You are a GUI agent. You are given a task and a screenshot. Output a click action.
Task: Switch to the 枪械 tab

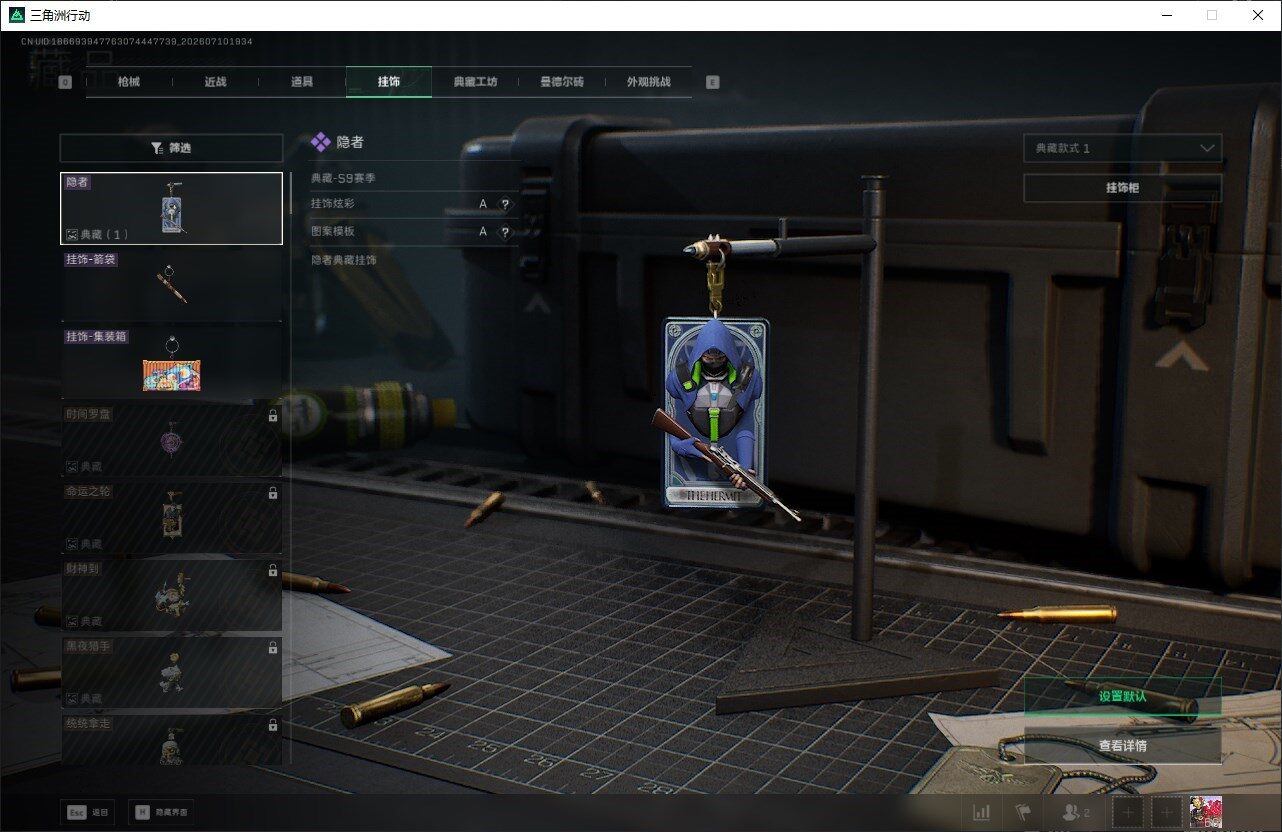coord(129,82)
